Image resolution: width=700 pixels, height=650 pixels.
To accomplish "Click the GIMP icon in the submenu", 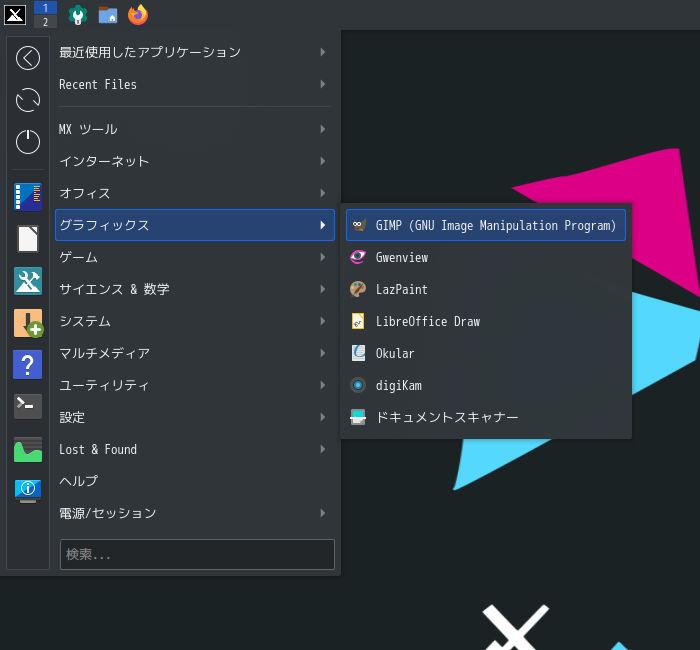I will pyautogui.click(x=358, y=225).
